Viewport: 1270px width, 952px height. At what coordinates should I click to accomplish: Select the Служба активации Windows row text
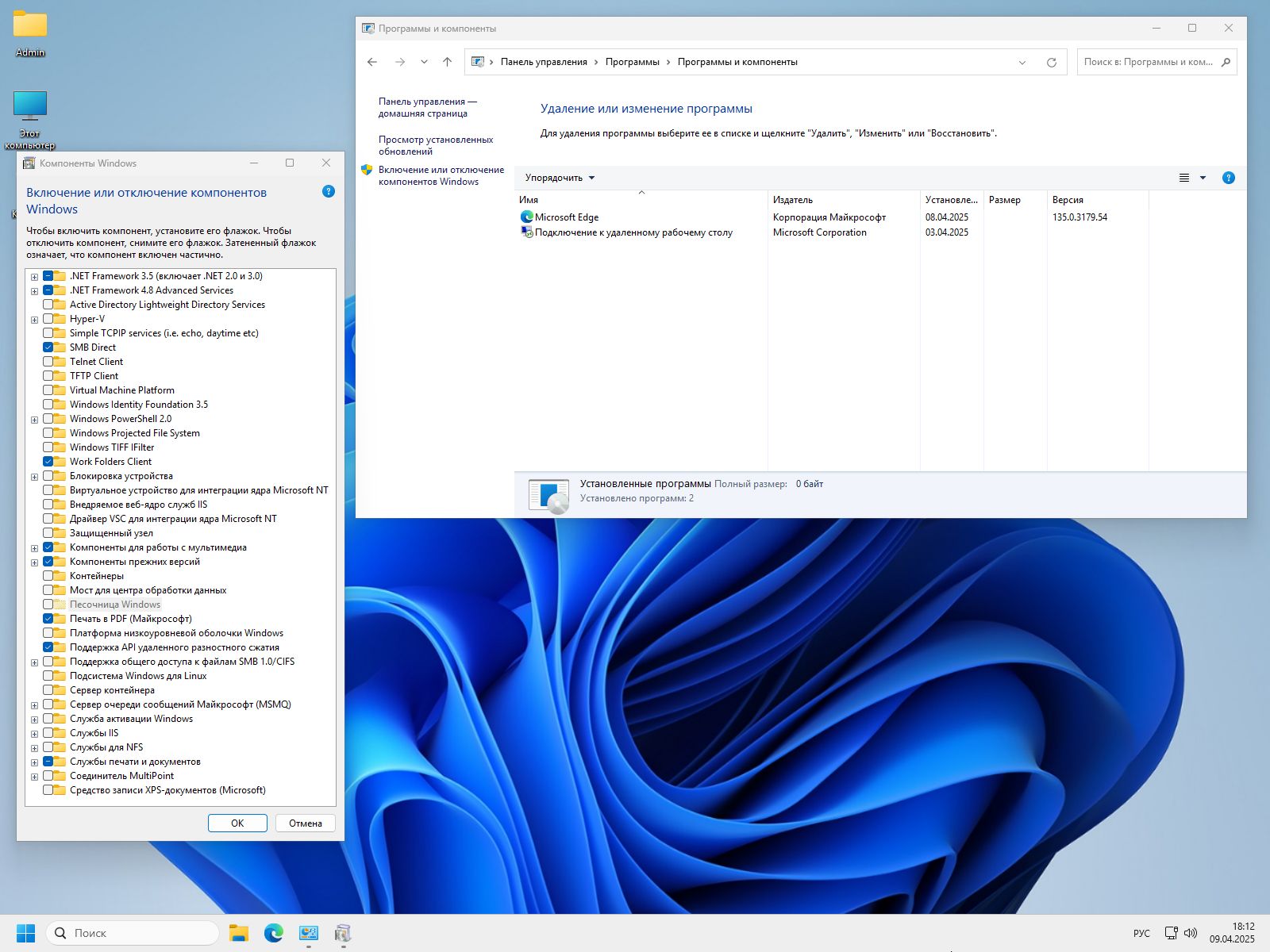pos(131,719)
